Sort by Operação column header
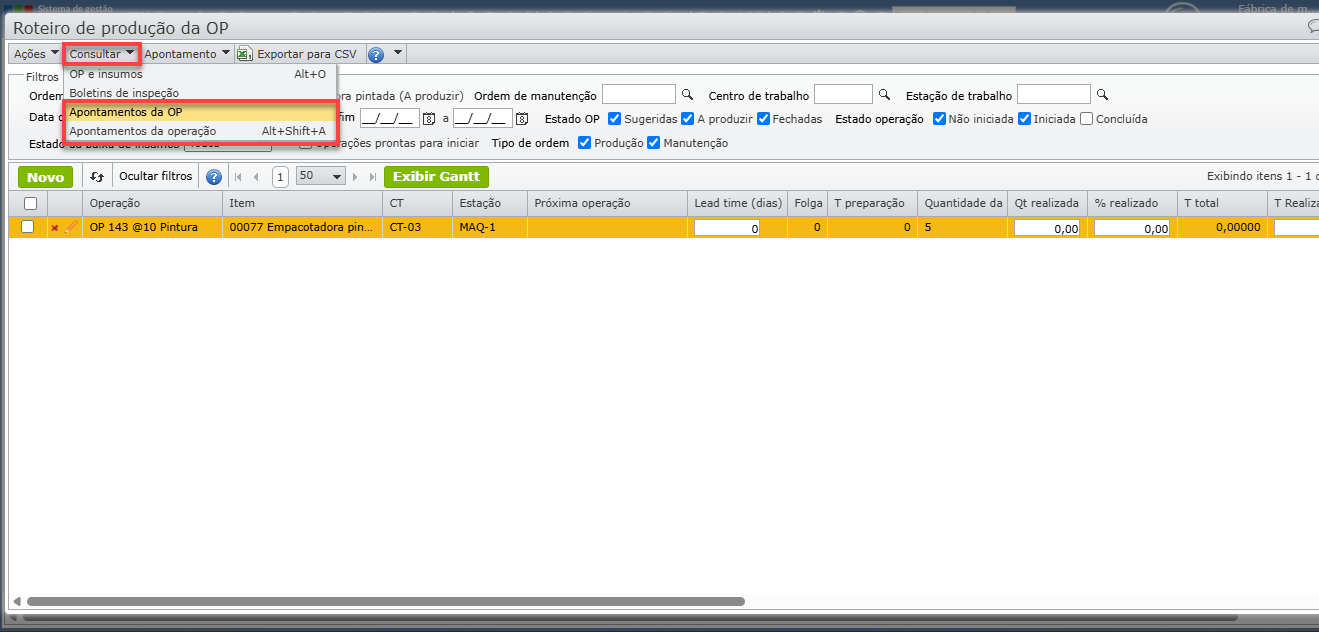 (152, 203)
